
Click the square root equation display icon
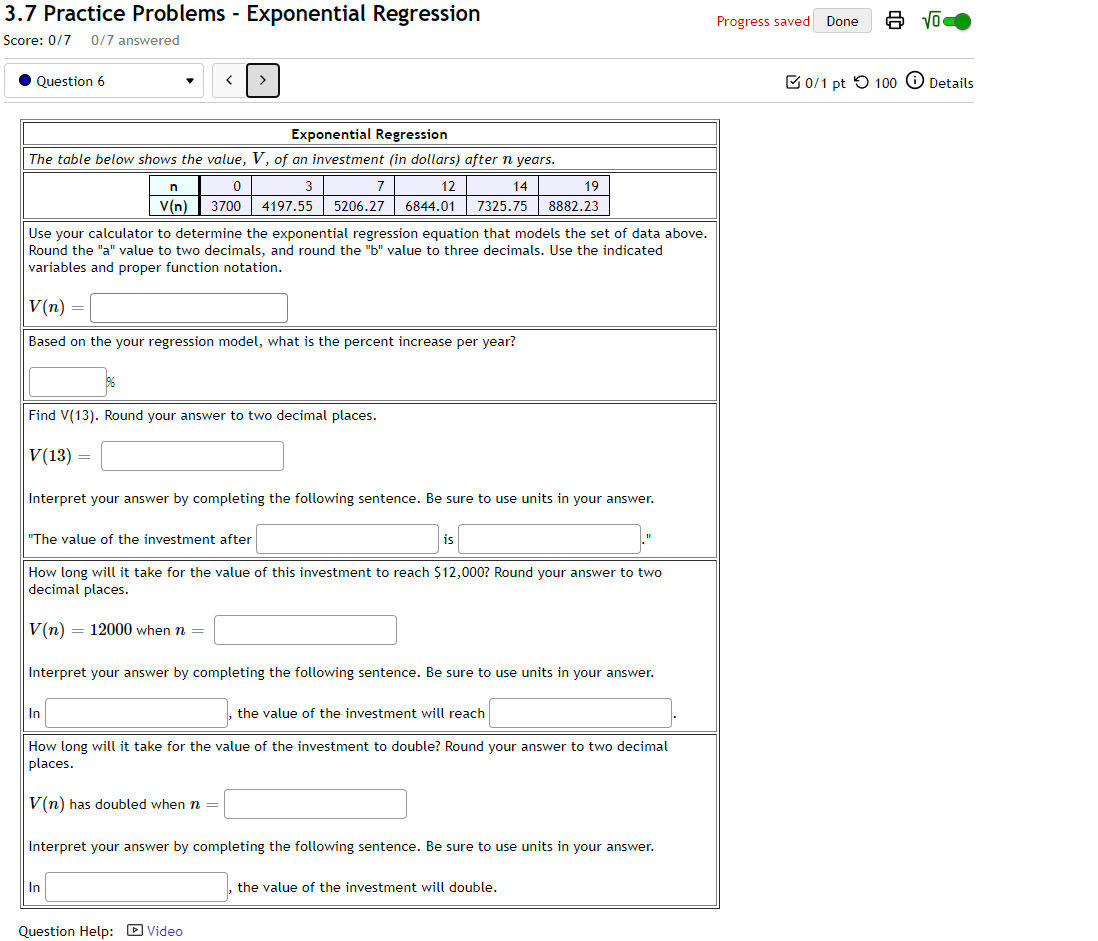point(932,20)
